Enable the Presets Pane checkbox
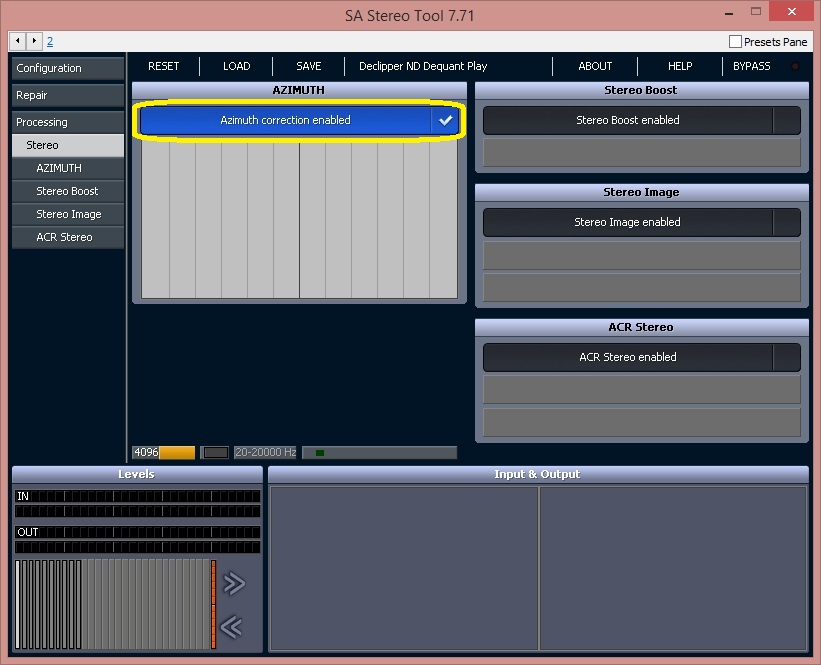The width and height of the screenshot is (821, 665). (735, 41)
